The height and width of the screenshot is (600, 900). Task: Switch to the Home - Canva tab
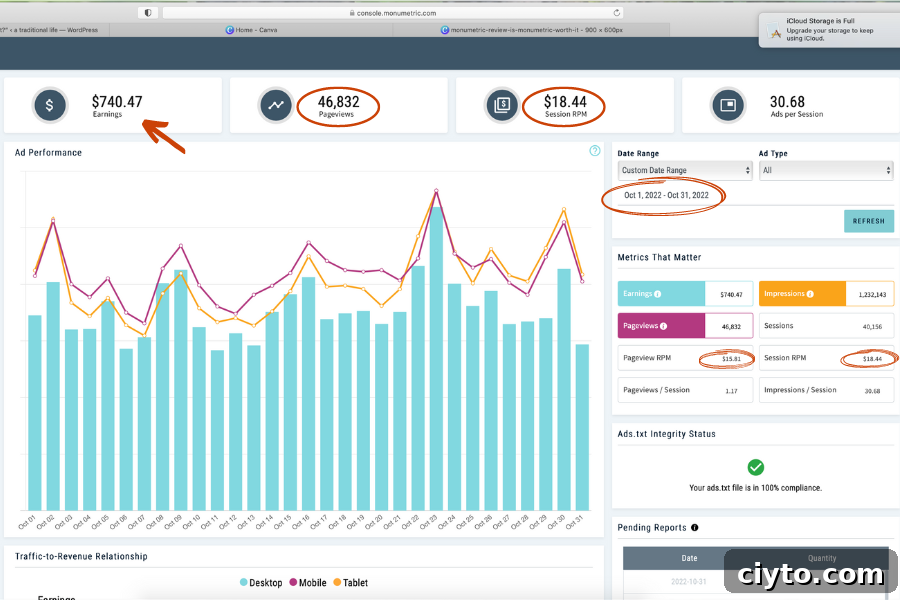(x=251, y=30)
